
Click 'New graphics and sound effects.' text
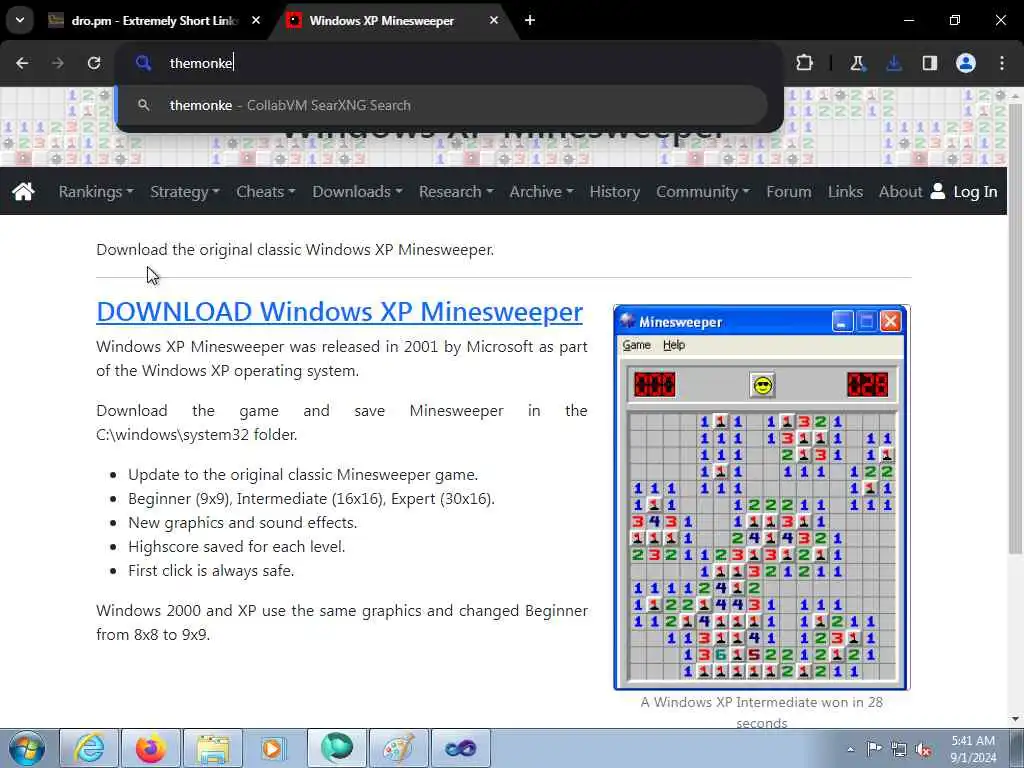pos(242,522)
